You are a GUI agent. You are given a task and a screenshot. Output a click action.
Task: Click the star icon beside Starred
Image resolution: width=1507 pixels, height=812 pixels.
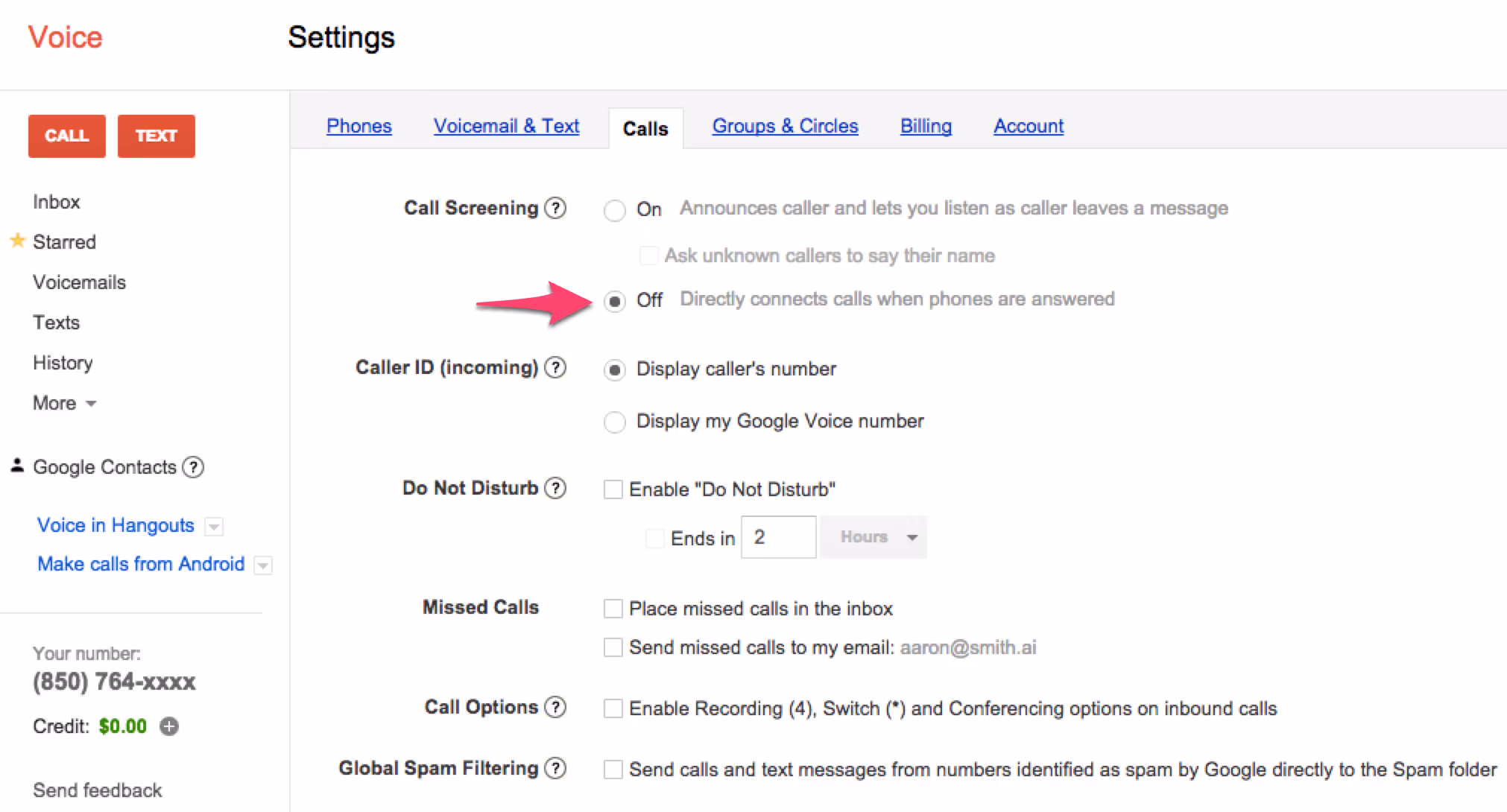[x=18, y=241]
